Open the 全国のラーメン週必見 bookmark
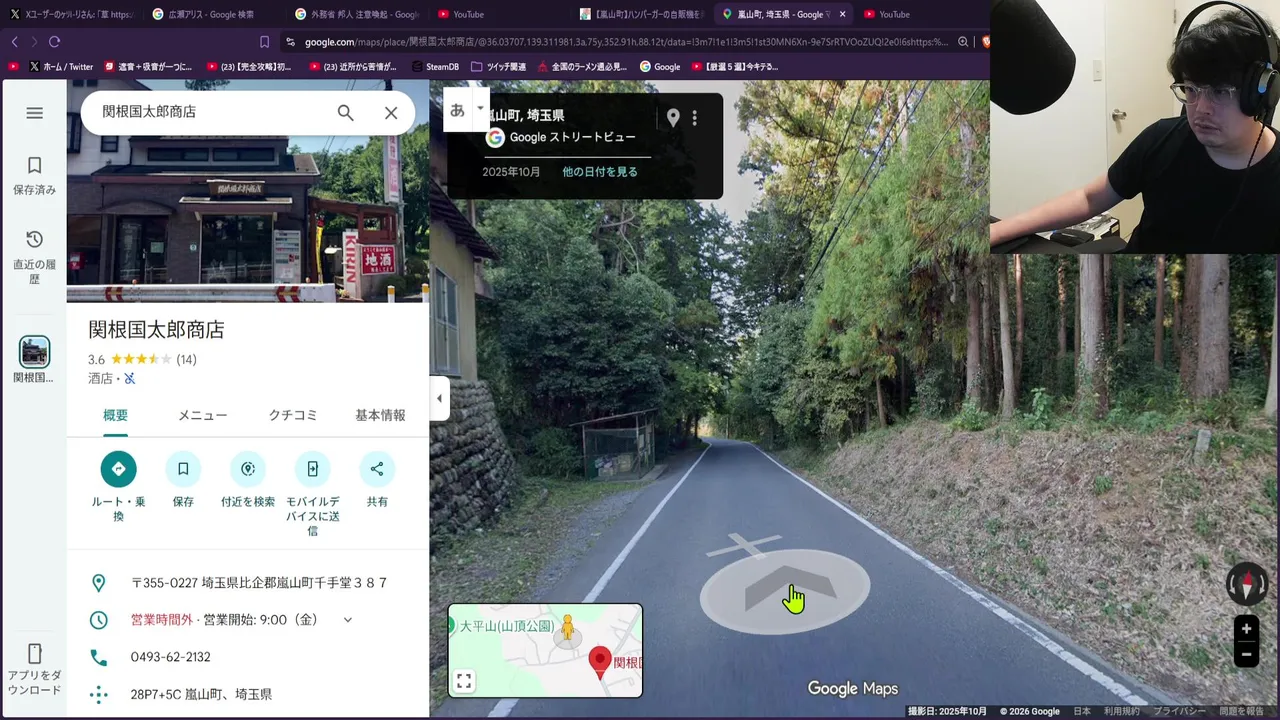 (582, 67)
